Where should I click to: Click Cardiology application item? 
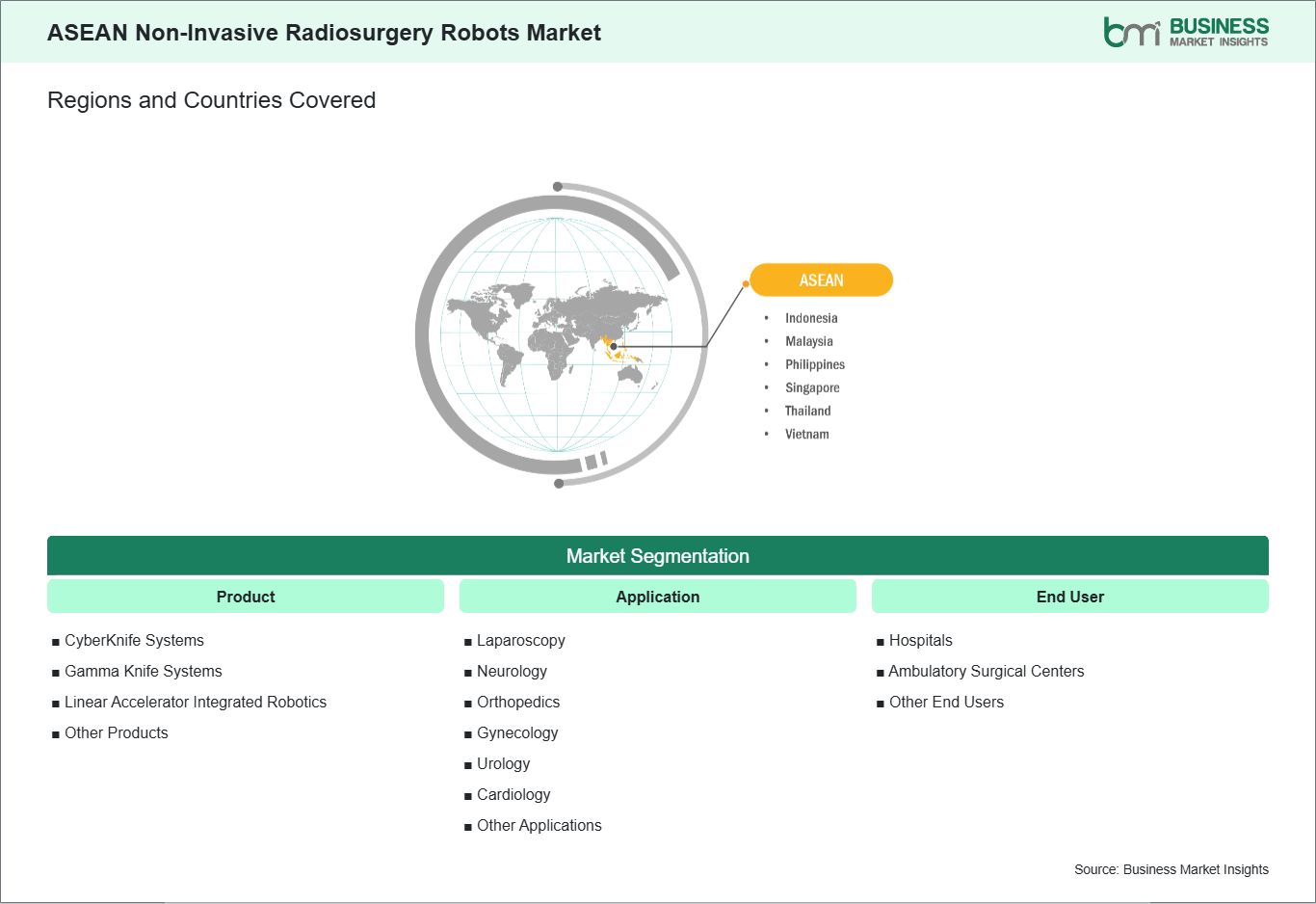pyautogui.click(x=513, y=794)
